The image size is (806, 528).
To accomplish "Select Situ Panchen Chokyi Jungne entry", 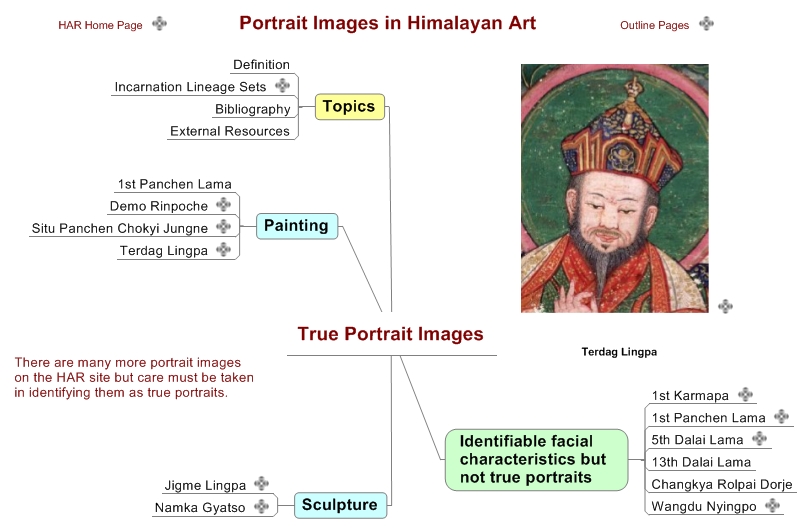I will point(120,228).
